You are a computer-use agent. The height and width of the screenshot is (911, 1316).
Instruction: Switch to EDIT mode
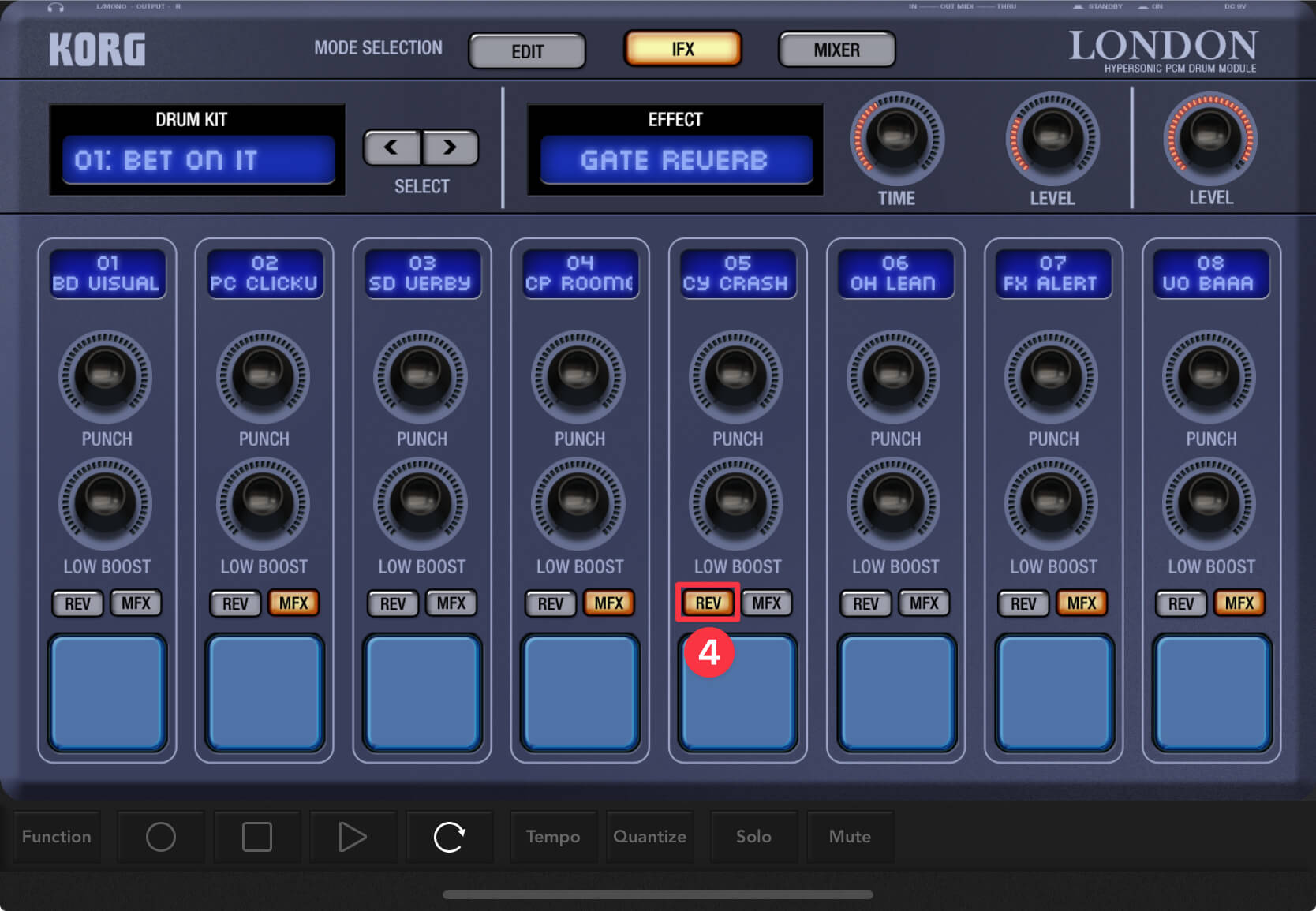[x=527, y=51]
